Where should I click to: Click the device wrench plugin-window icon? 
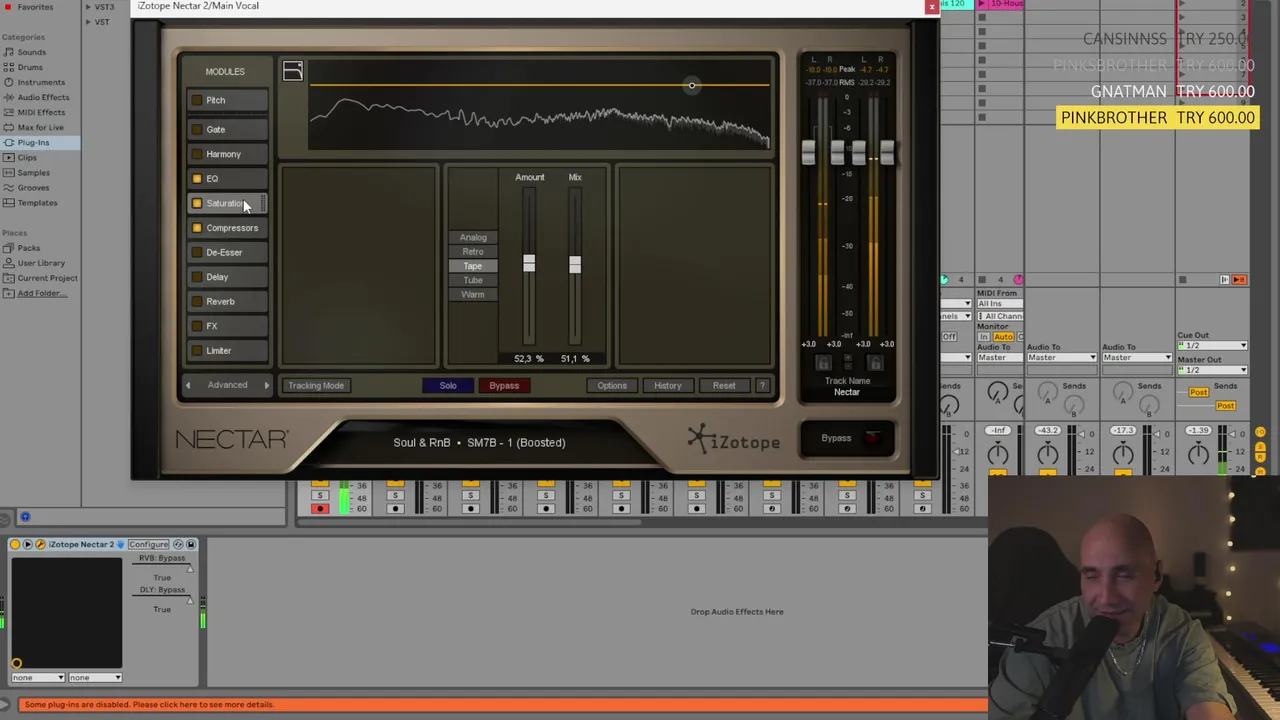click(40, 544)
